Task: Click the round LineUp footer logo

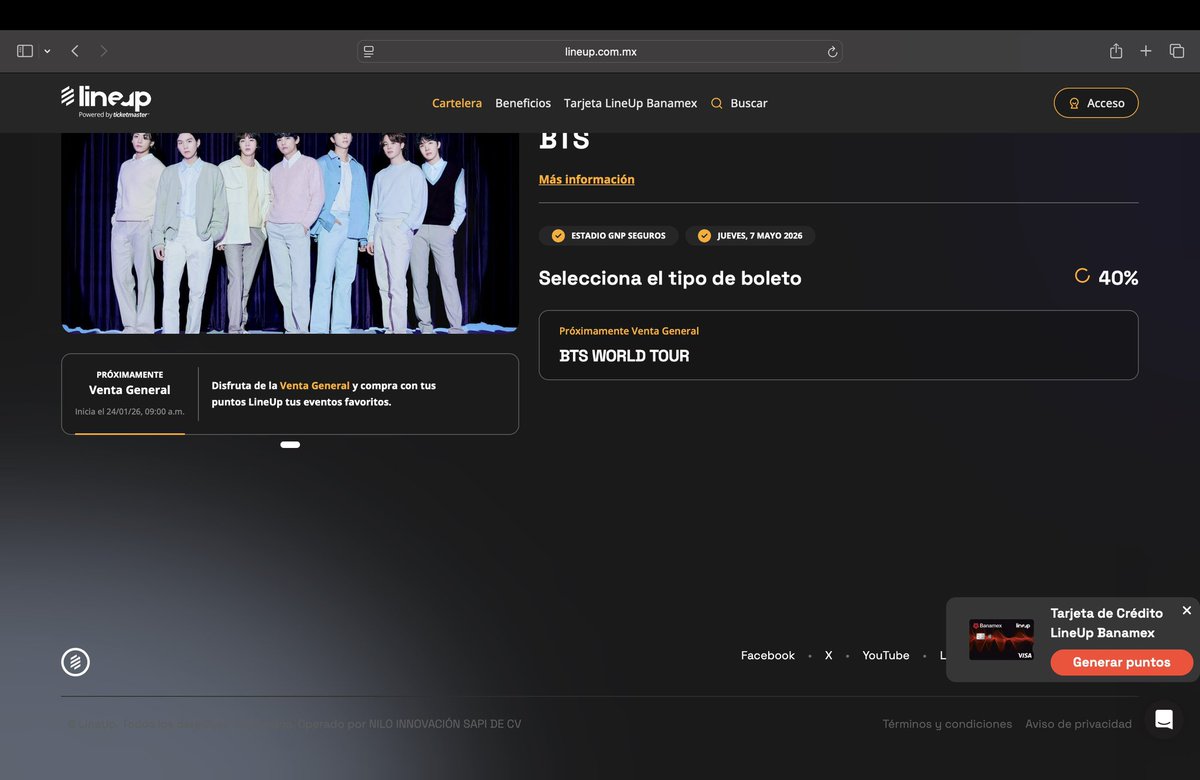Action: pyautogui.click(x=75, y=662)
